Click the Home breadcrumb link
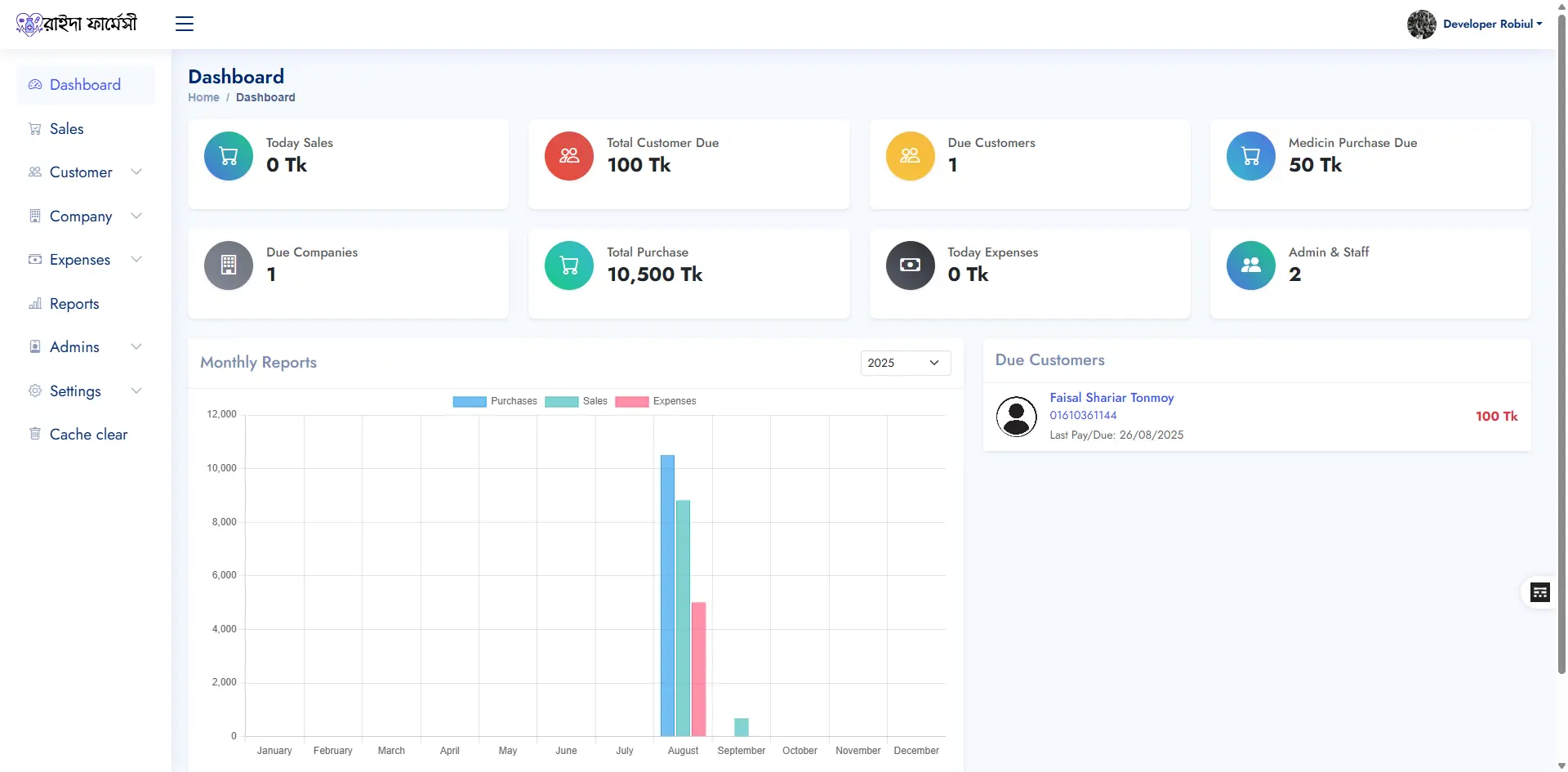Screen dimensions: 1568x772 203,97
